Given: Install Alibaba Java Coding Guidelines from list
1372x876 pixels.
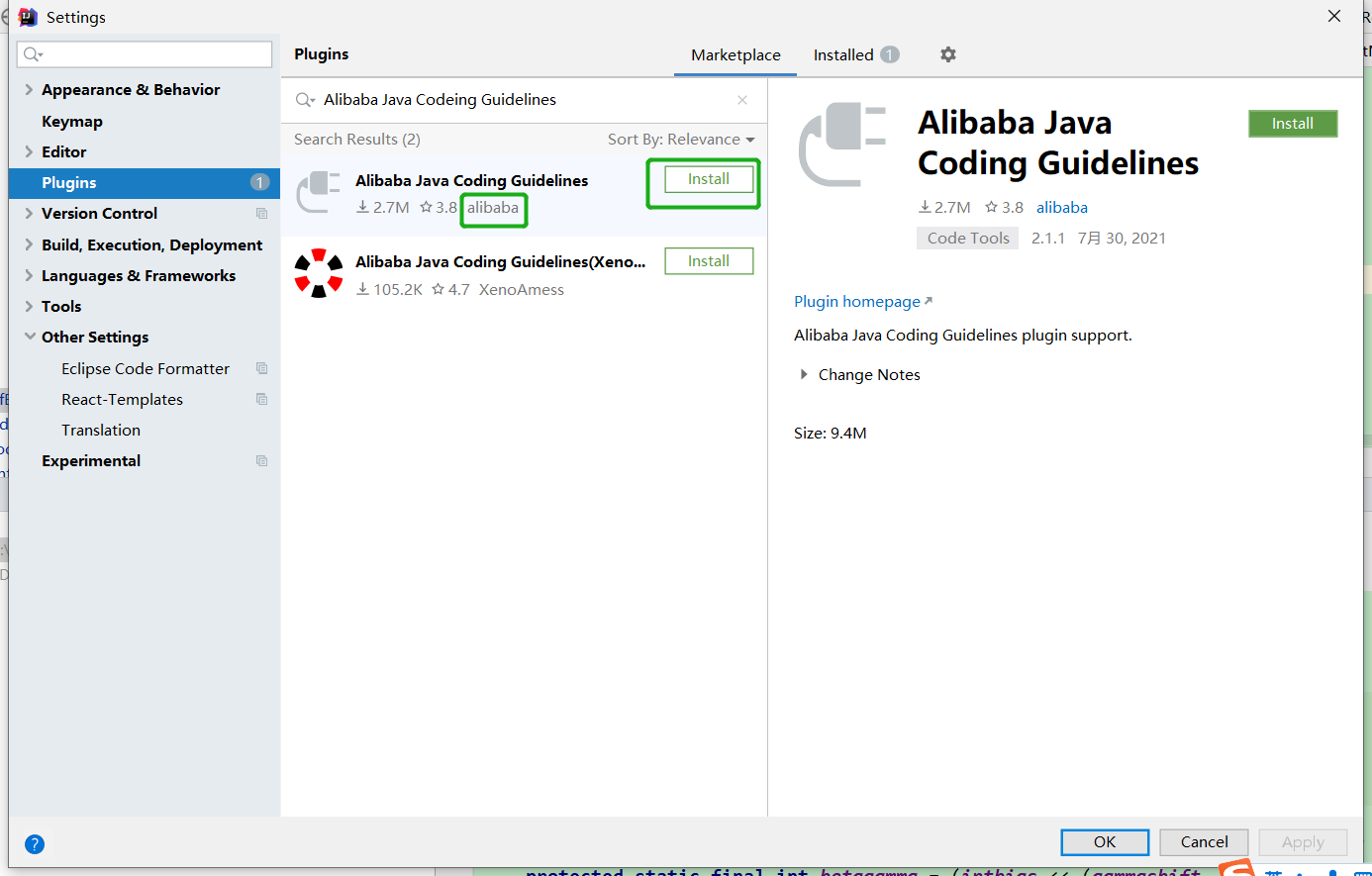Looking at the screenshot, I should 709,179.
